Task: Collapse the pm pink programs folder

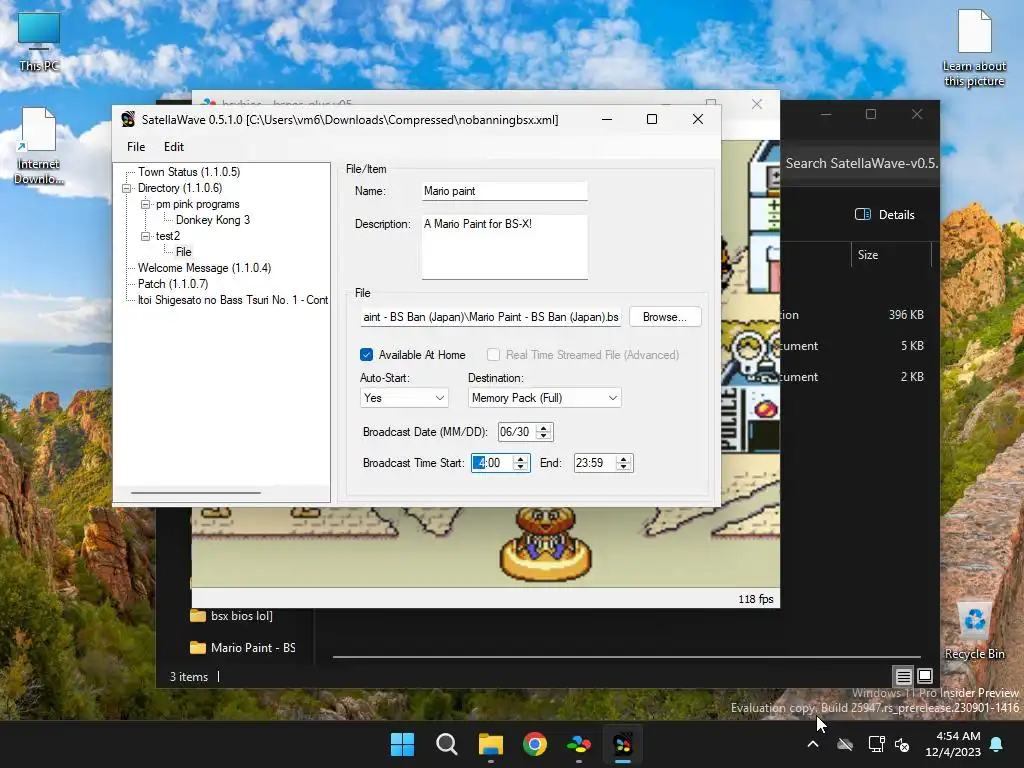Action: (x=145, y=204)
